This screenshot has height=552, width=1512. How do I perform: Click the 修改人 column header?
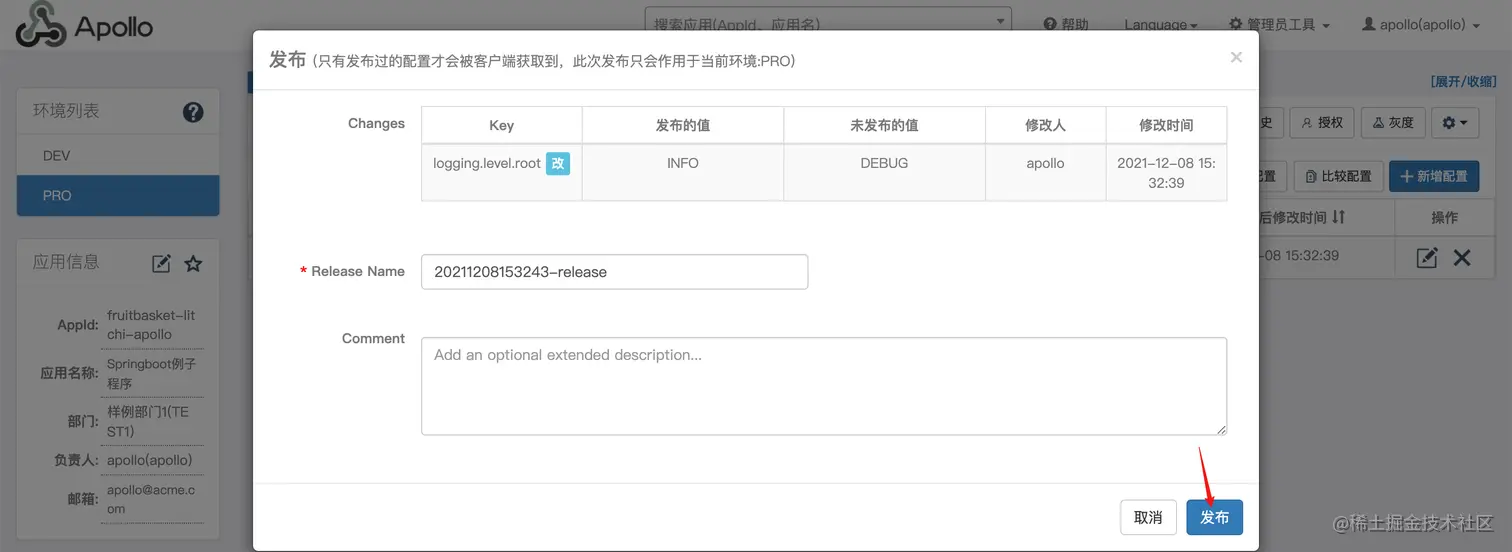1045,125
